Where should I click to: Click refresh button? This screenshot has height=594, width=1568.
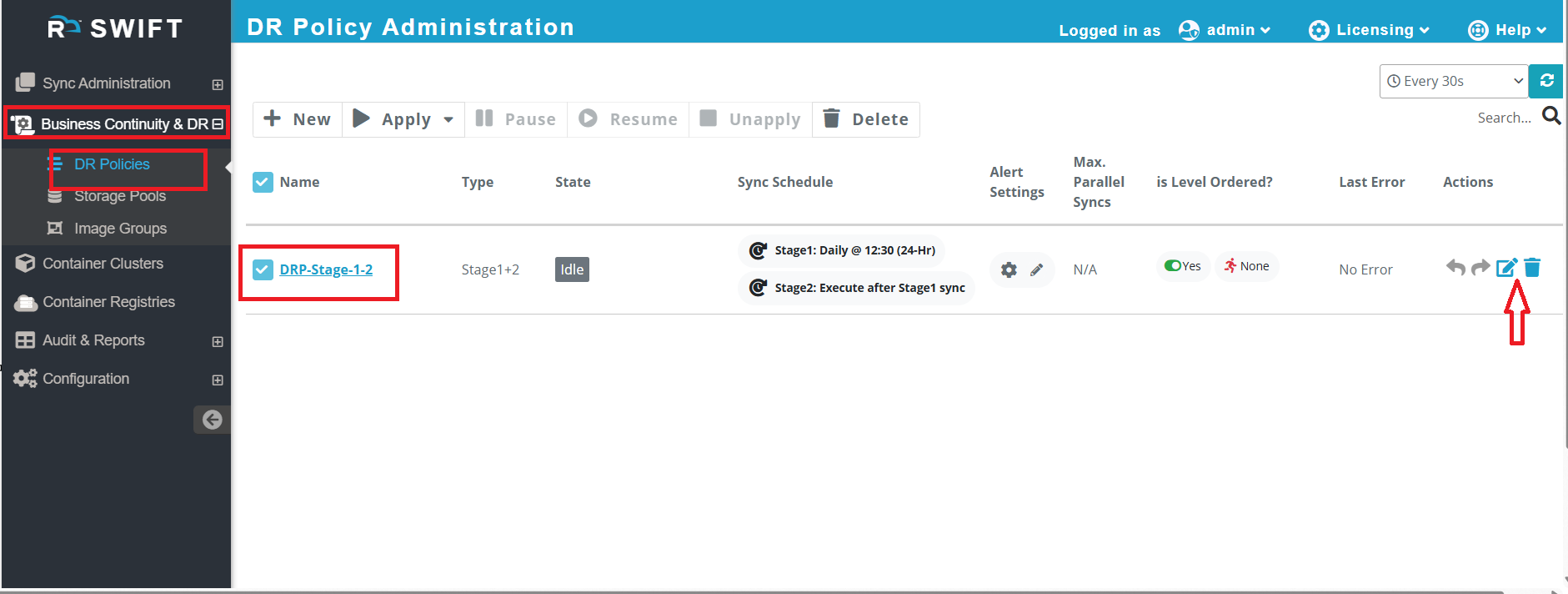[x=1546, y=81]
